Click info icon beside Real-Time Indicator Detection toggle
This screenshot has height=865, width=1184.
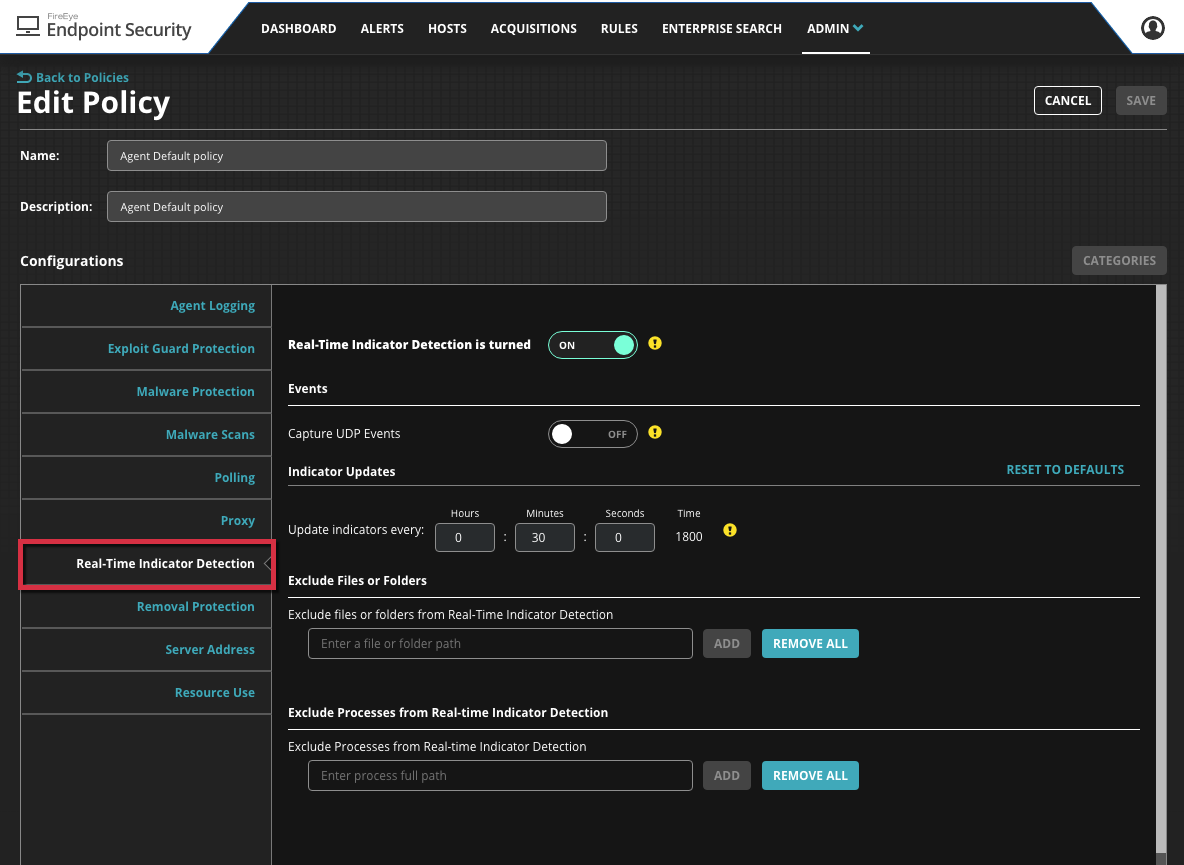[x=655, y=343]
